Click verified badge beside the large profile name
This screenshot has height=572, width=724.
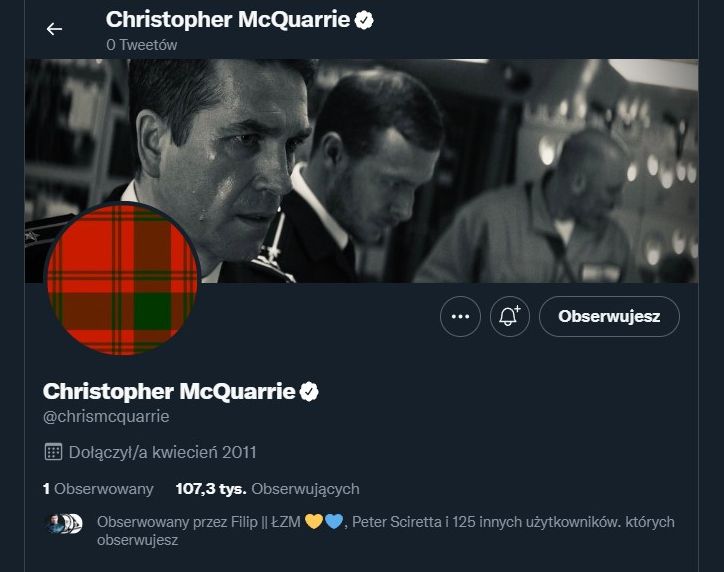click(x=309, y=390)
